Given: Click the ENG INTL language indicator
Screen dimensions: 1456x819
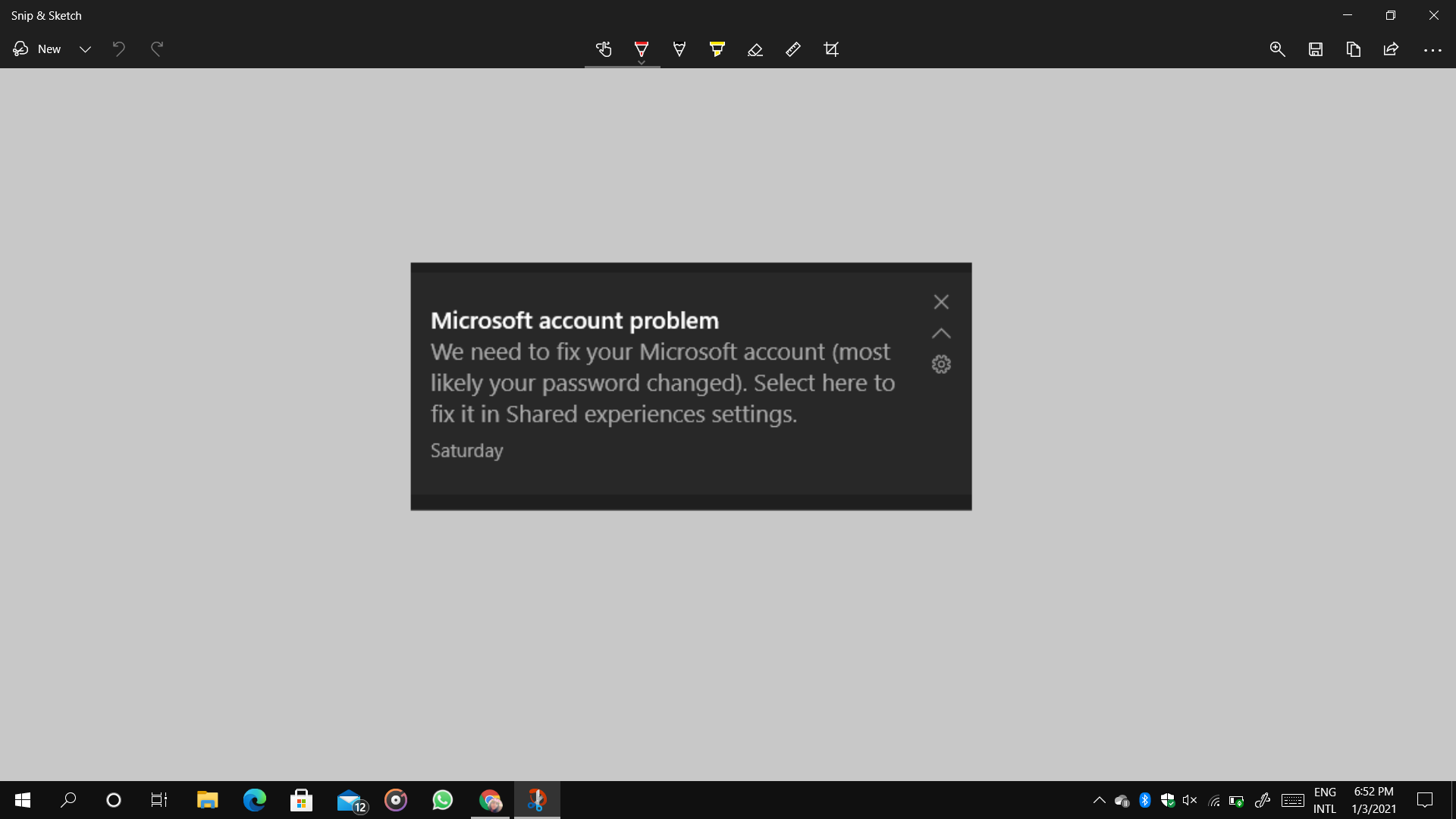Looking at the screenshot, I should click(x=1325, y=800).
